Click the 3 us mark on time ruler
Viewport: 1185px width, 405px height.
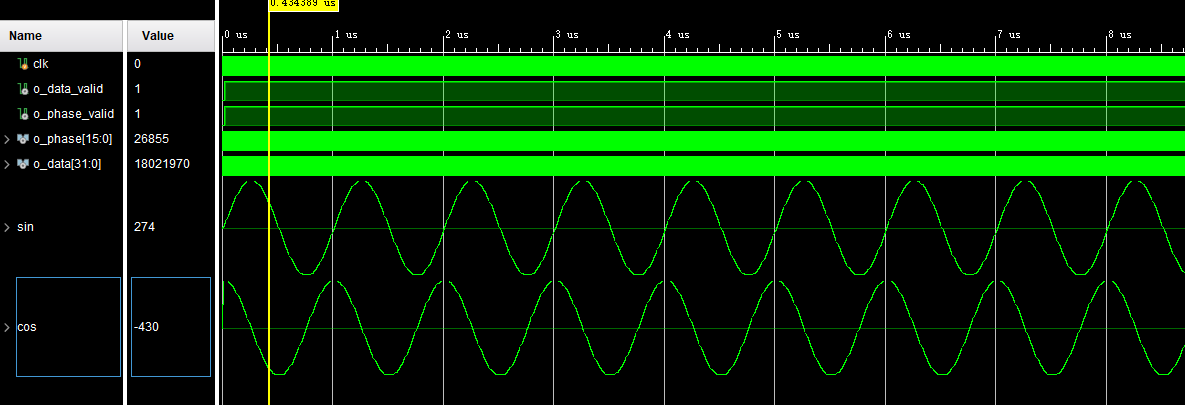567,35
